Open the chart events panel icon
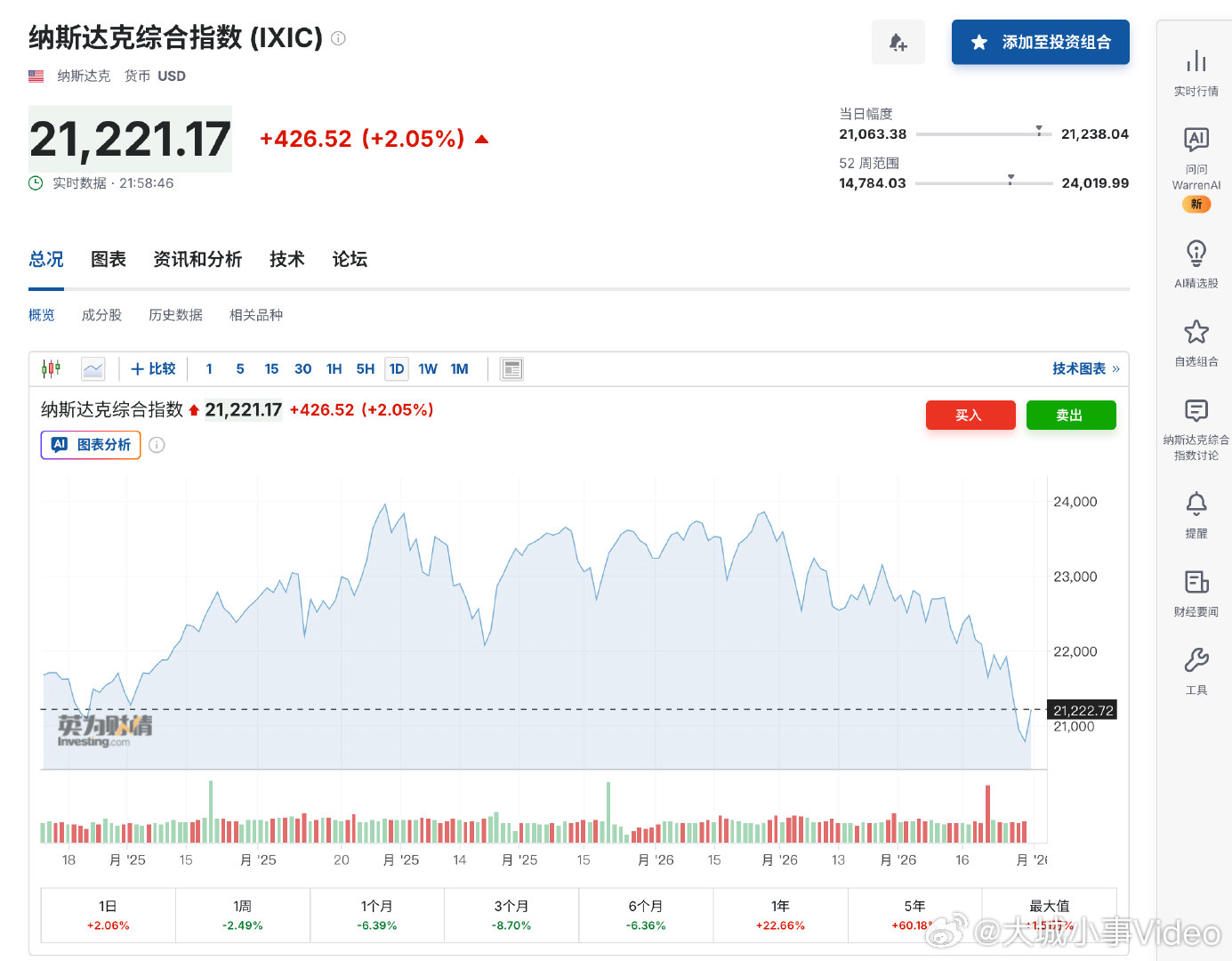1232x961 pixels. click(x=511, y=368)
